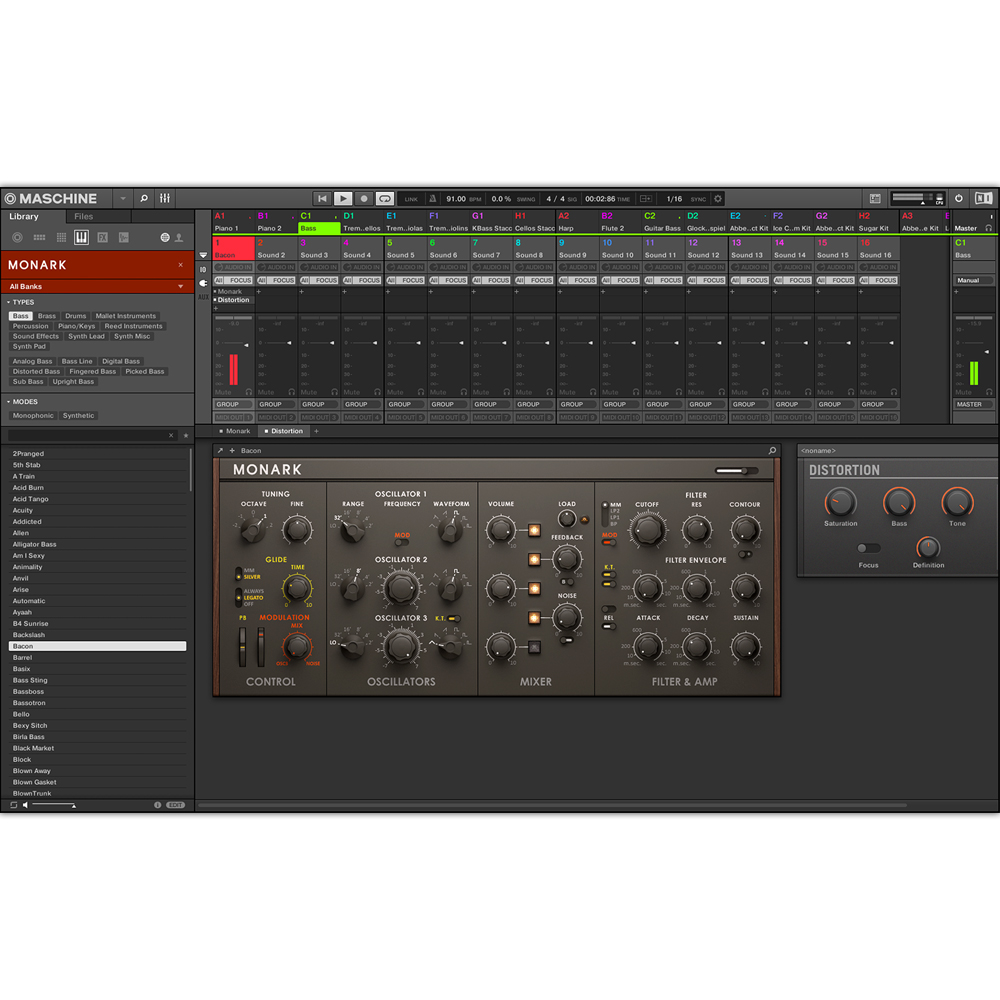Filter by Monophonic mode tag
Image resolution: width=1000 pixels, height=1000 pixels.
(33, 415)
